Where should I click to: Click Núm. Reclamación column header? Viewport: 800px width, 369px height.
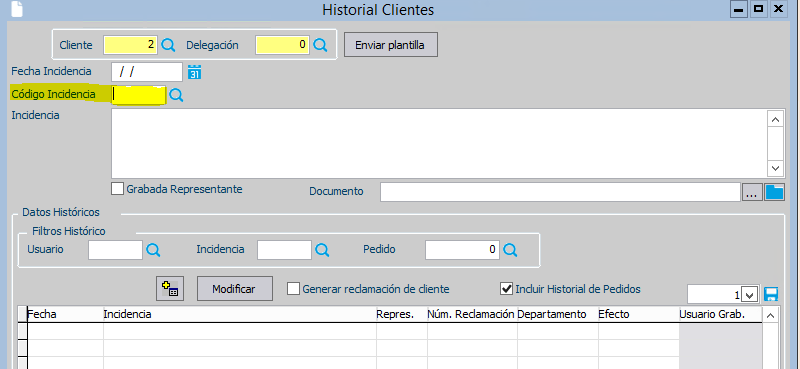pyautogui.click(x=472, y=314)
